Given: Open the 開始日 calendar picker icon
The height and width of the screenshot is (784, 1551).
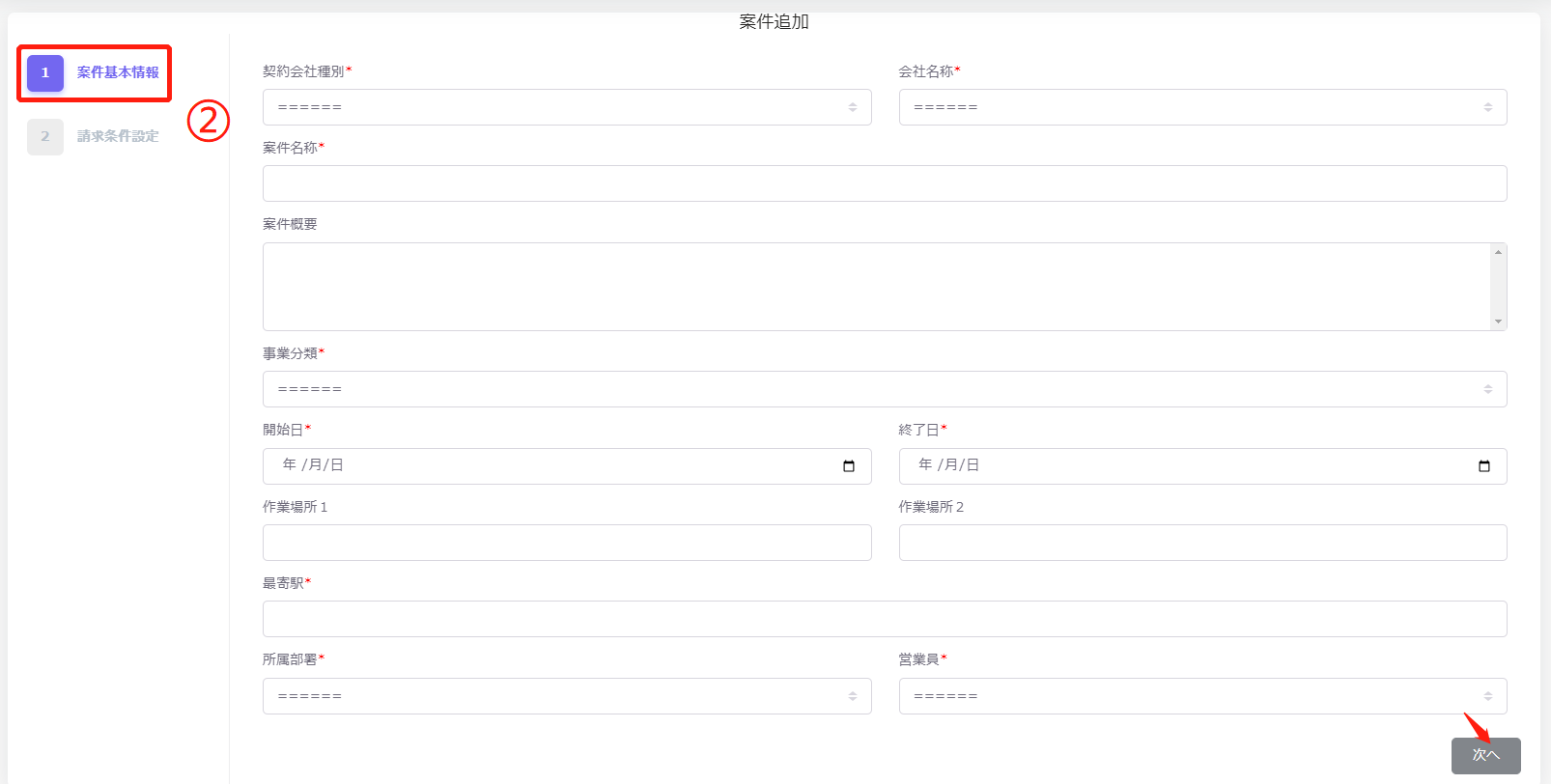Looking at the screenshot, I should click(x=849, y=466).
